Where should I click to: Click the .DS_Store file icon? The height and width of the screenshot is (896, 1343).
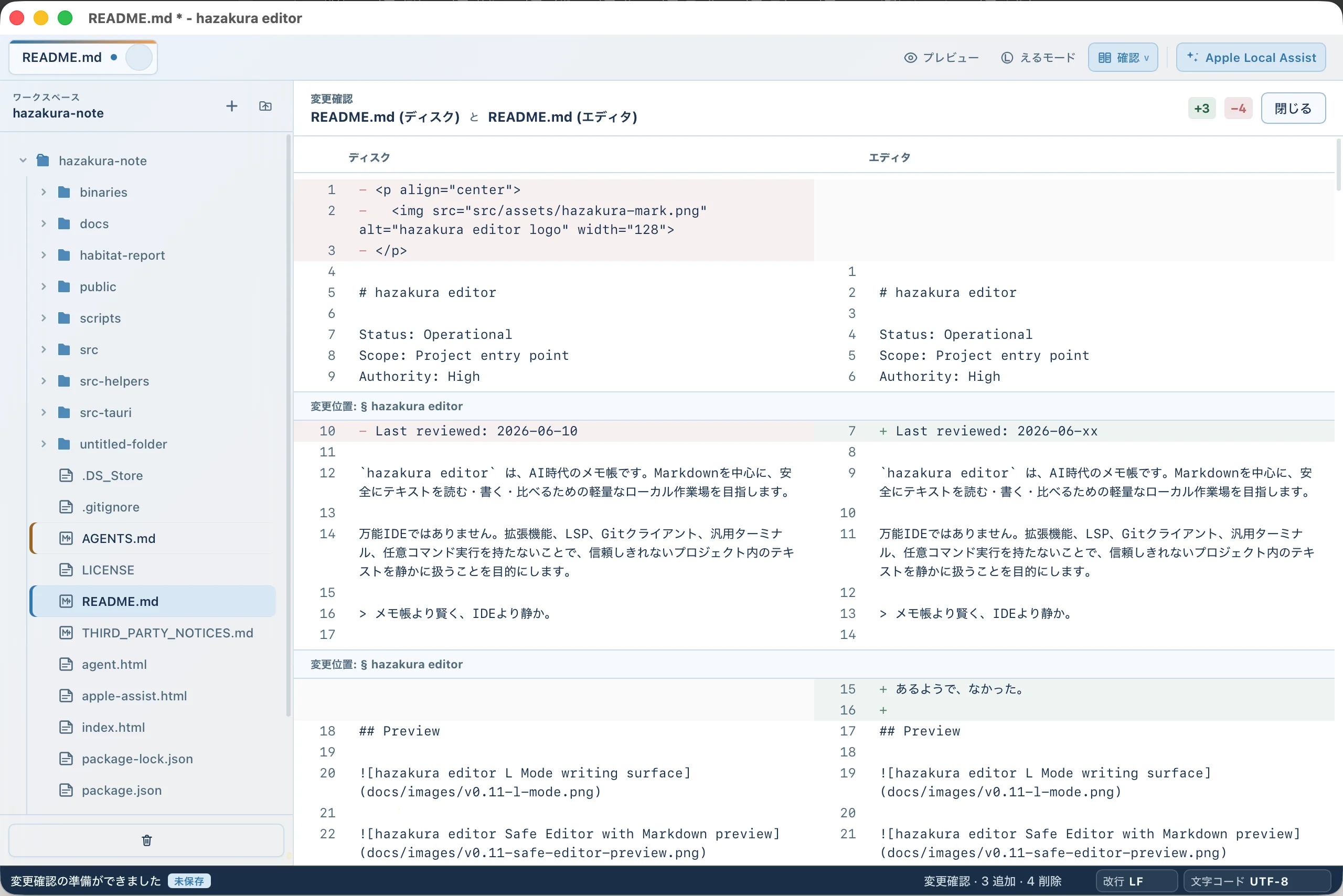tap(66, 475)
